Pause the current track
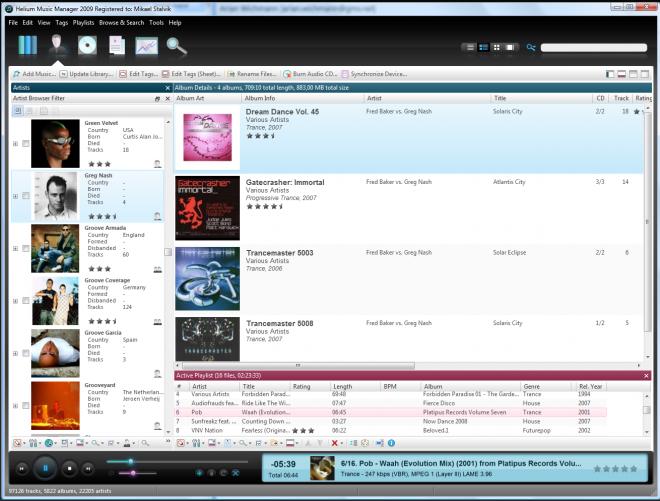Image resolution: width=660 pixels, height=501 pixels. tap(45, 468)
